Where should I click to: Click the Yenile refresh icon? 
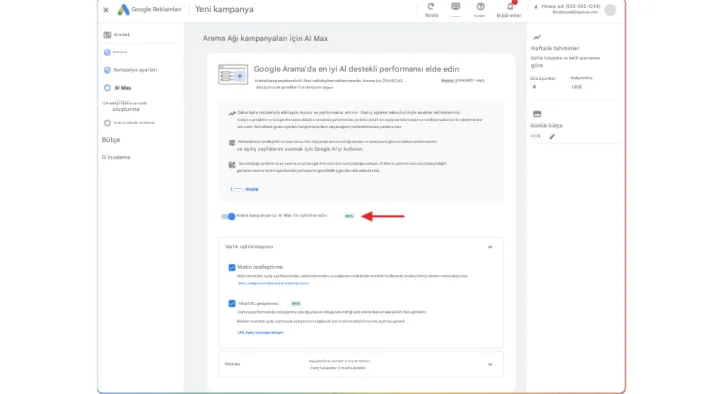point(431,6)
